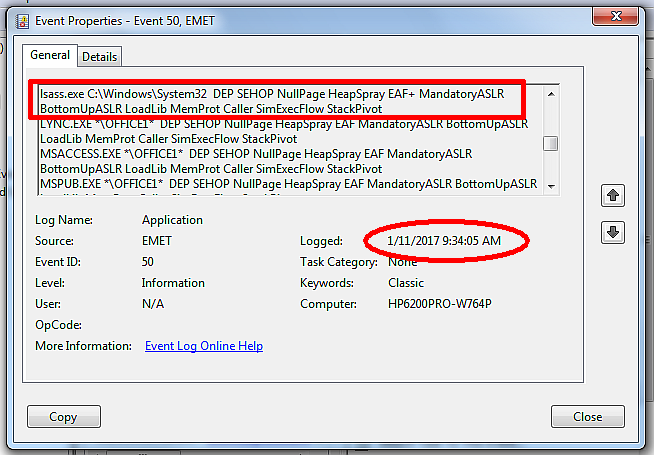This screenshot has height=455, width=654.
Task: Click the Keywords value Classic
Action: coord(406,283)
